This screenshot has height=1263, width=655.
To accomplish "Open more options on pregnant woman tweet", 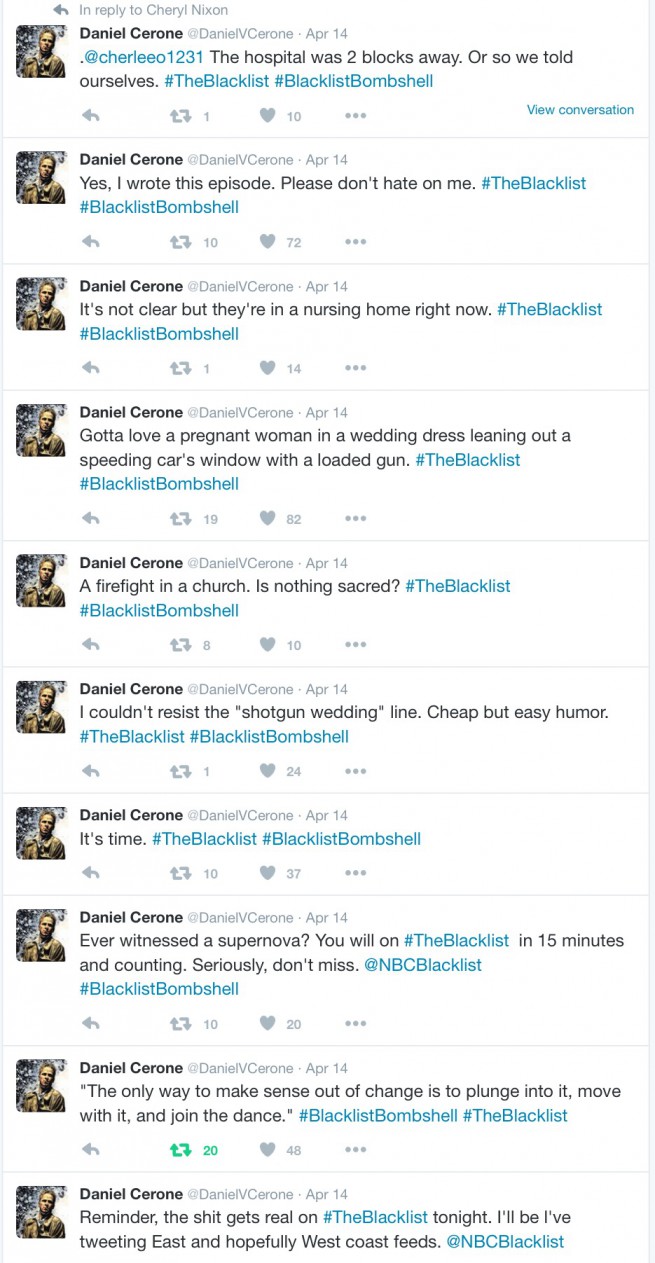I will [355, 518].
